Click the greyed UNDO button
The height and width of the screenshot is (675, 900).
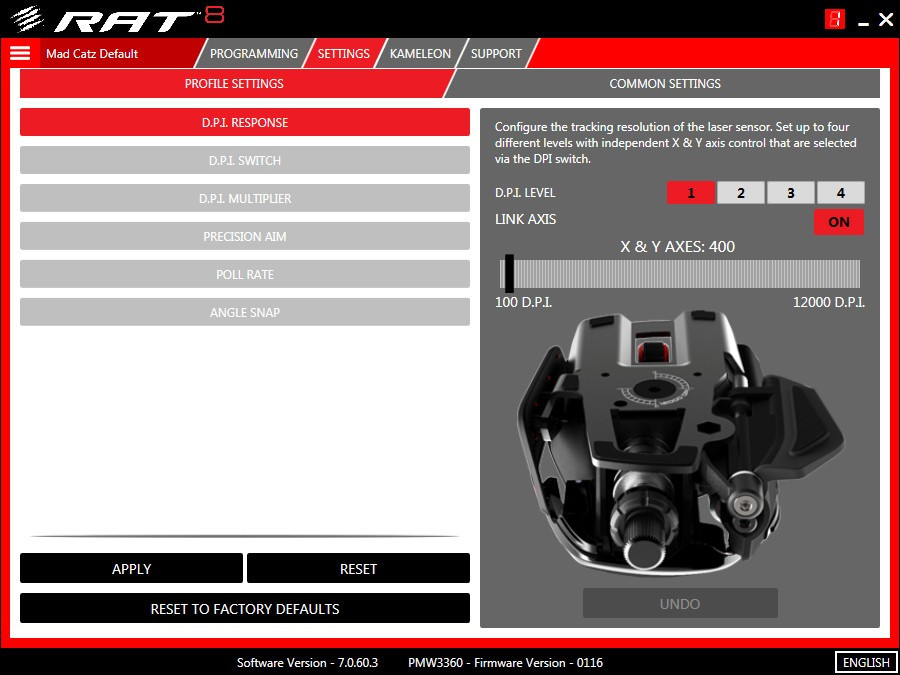pyautogui.click(x=680, y=603)
